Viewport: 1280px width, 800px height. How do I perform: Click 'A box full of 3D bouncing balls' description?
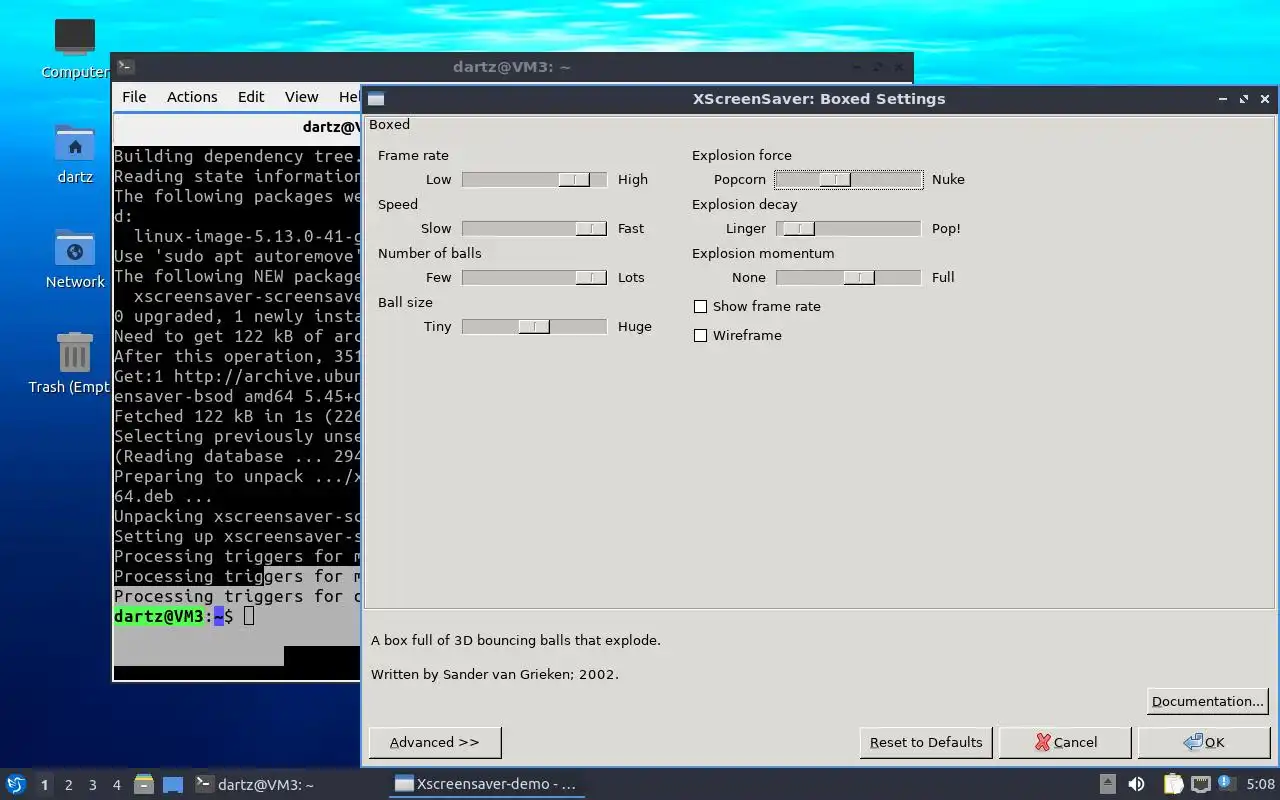[516, 640]
